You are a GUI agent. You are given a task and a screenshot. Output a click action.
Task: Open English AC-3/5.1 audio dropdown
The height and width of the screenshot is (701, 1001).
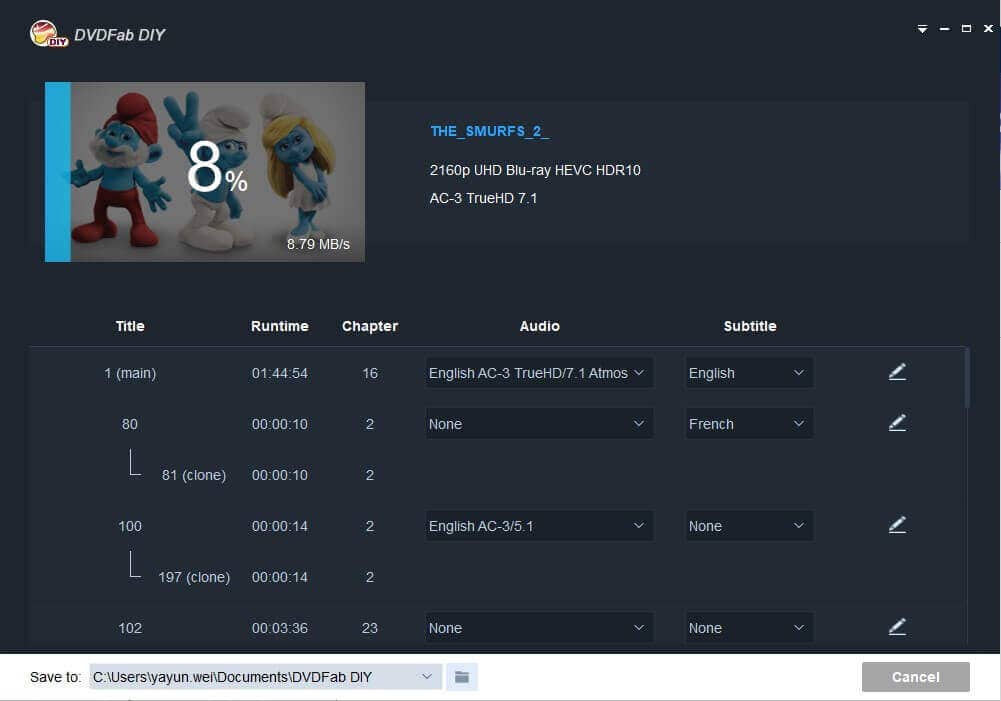point(539,526)
